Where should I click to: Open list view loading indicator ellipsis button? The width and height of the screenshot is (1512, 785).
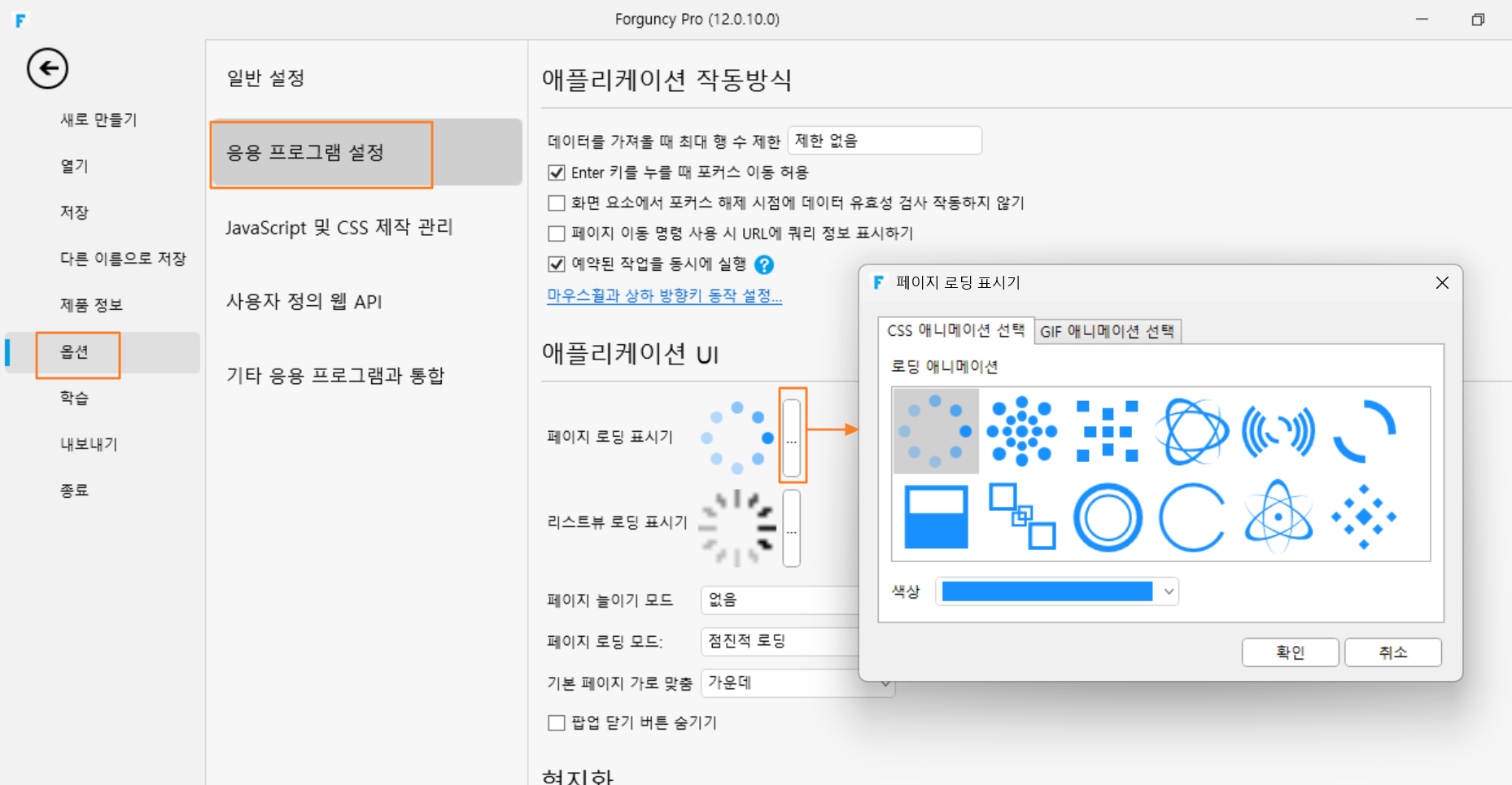pyautogui.click(x=792, y=528)
